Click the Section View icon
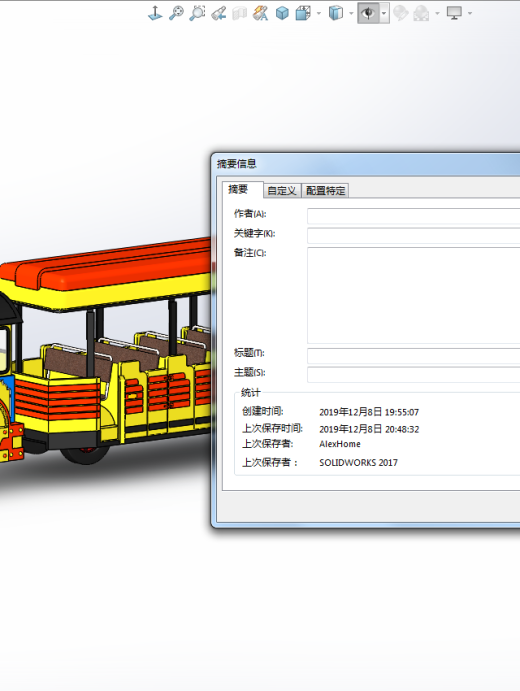The image size is (520, 691). coord(240,13)
